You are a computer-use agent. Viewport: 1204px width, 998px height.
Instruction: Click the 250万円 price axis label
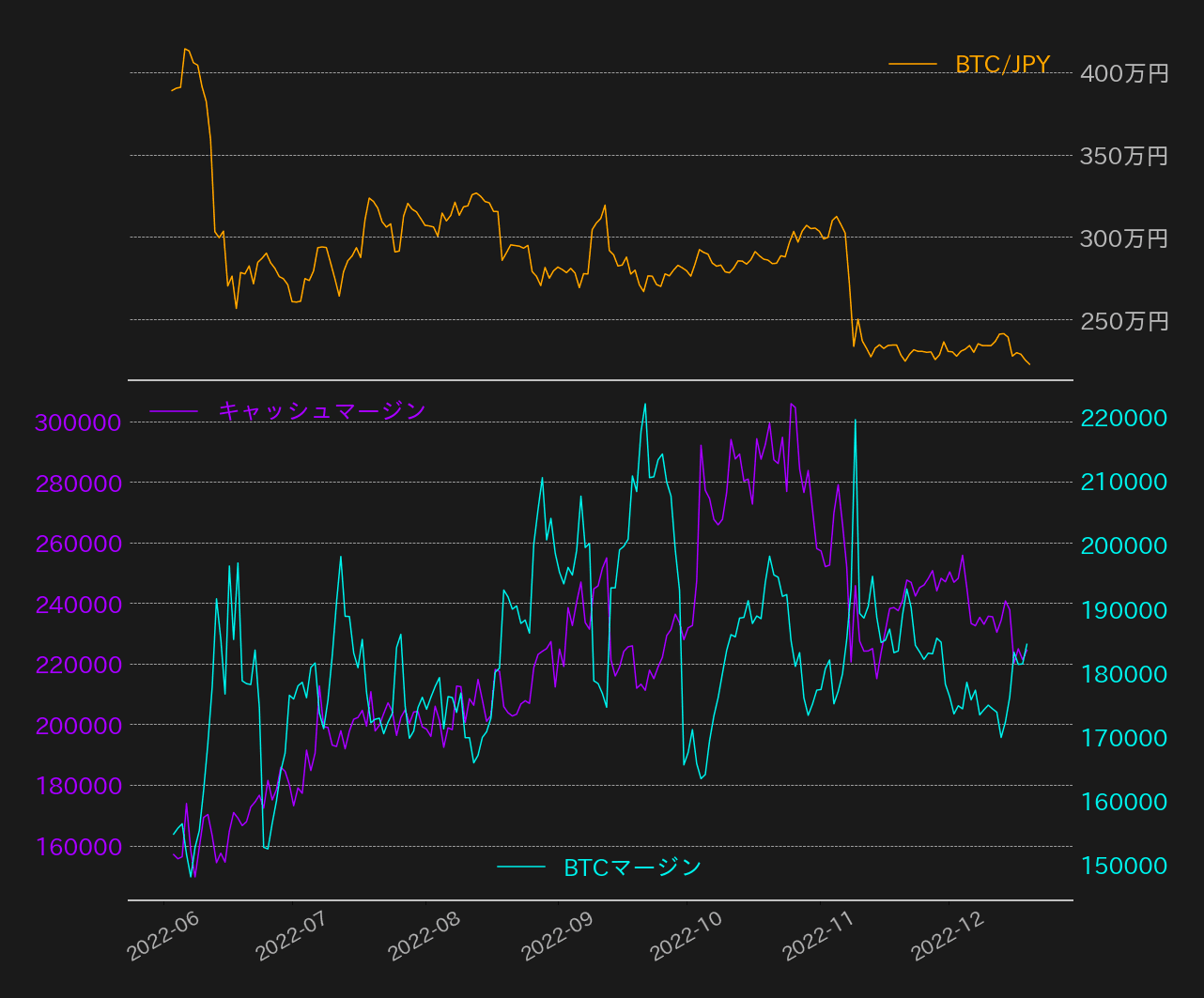click(x=1124, y=321)
